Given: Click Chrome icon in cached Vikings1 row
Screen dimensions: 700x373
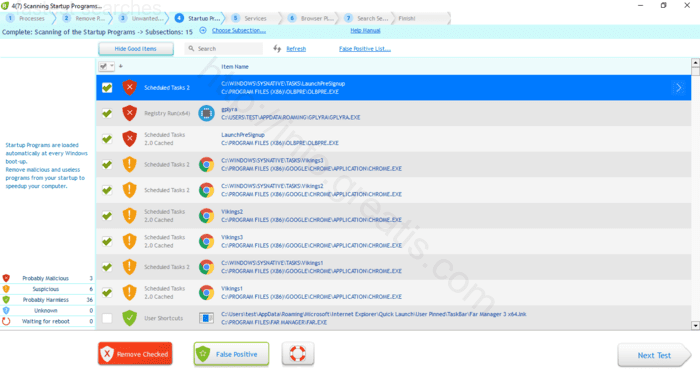Looking at the screenshot, I should point(206,293).
